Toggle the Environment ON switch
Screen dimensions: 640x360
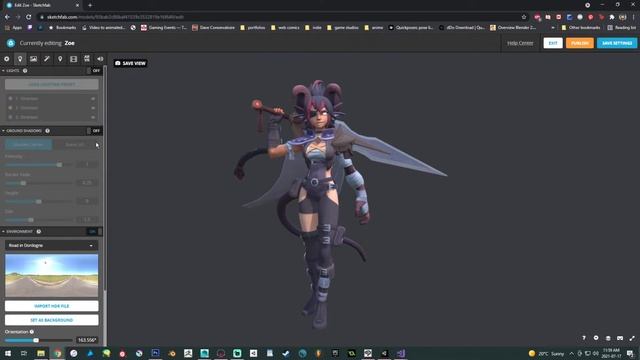click(94, 231)
